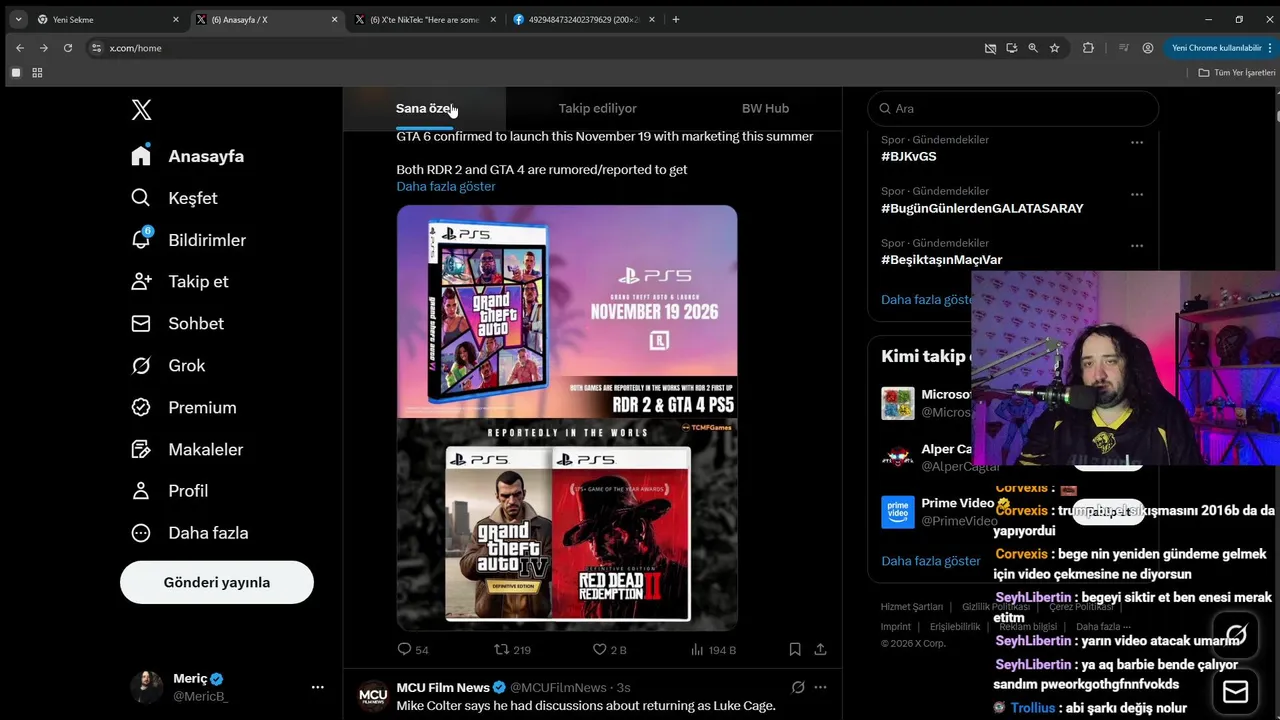Open Chrome profile avatar icon

(1148, 48)
